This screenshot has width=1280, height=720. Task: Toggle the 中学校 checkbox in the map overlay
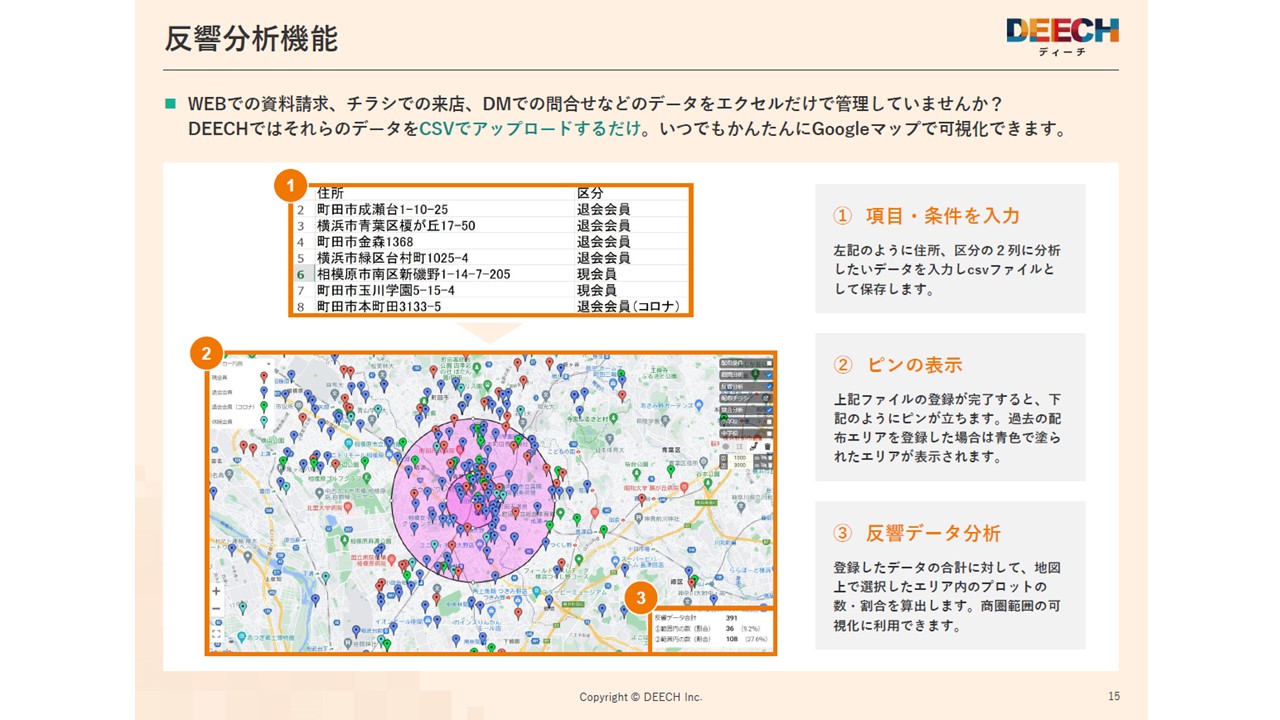point(770,432)
